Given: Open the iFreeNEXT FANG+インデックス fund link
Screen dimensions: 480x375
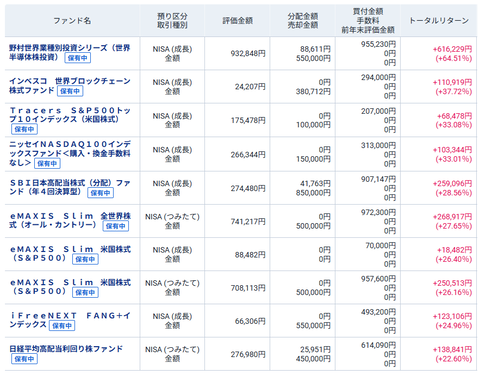Looking at the screenshot, I should coord(70,320).
